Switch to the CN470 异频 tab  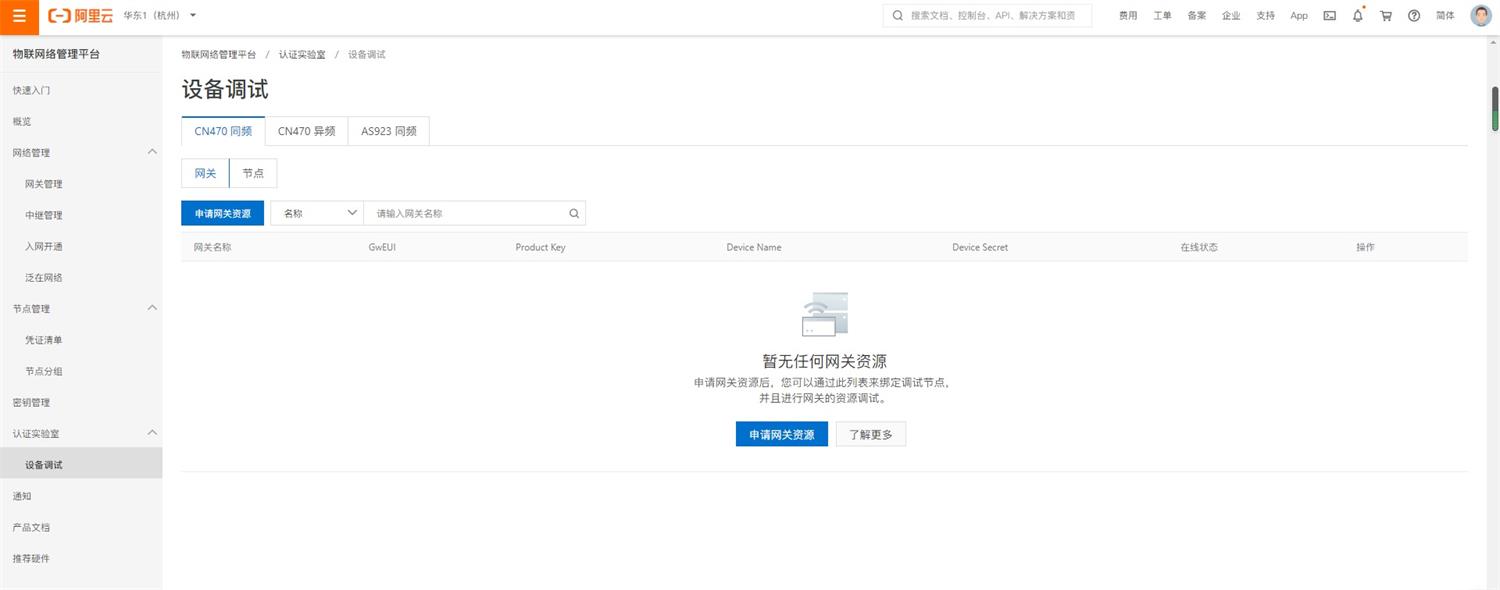tap(306, 131)
